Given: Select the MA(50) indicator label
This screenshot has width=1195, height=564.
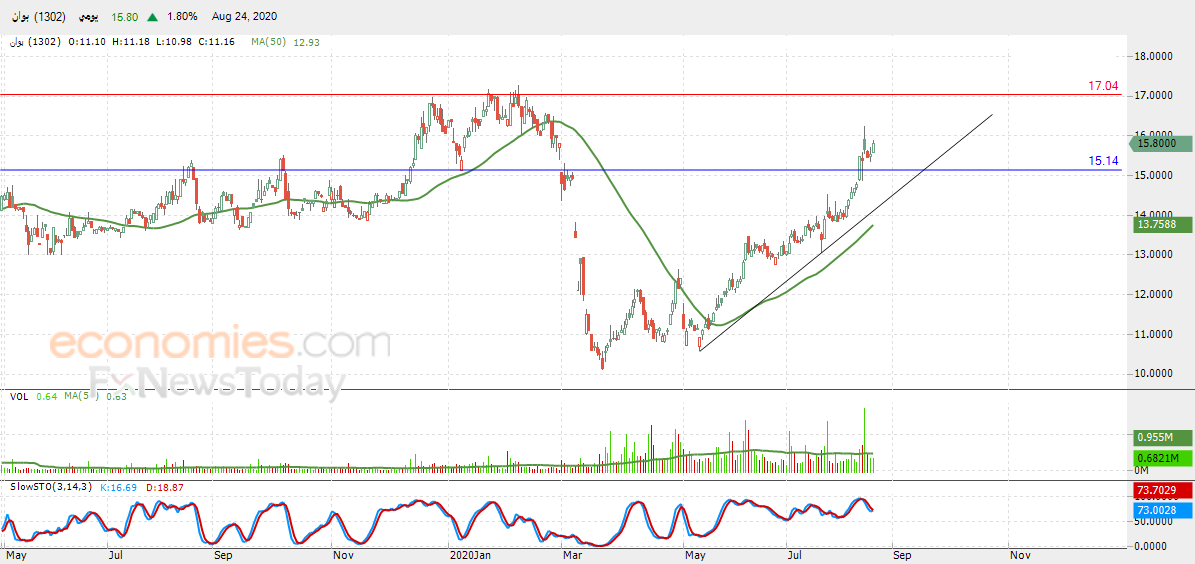Looking at the screenshot, I should [x=268, y=43].
